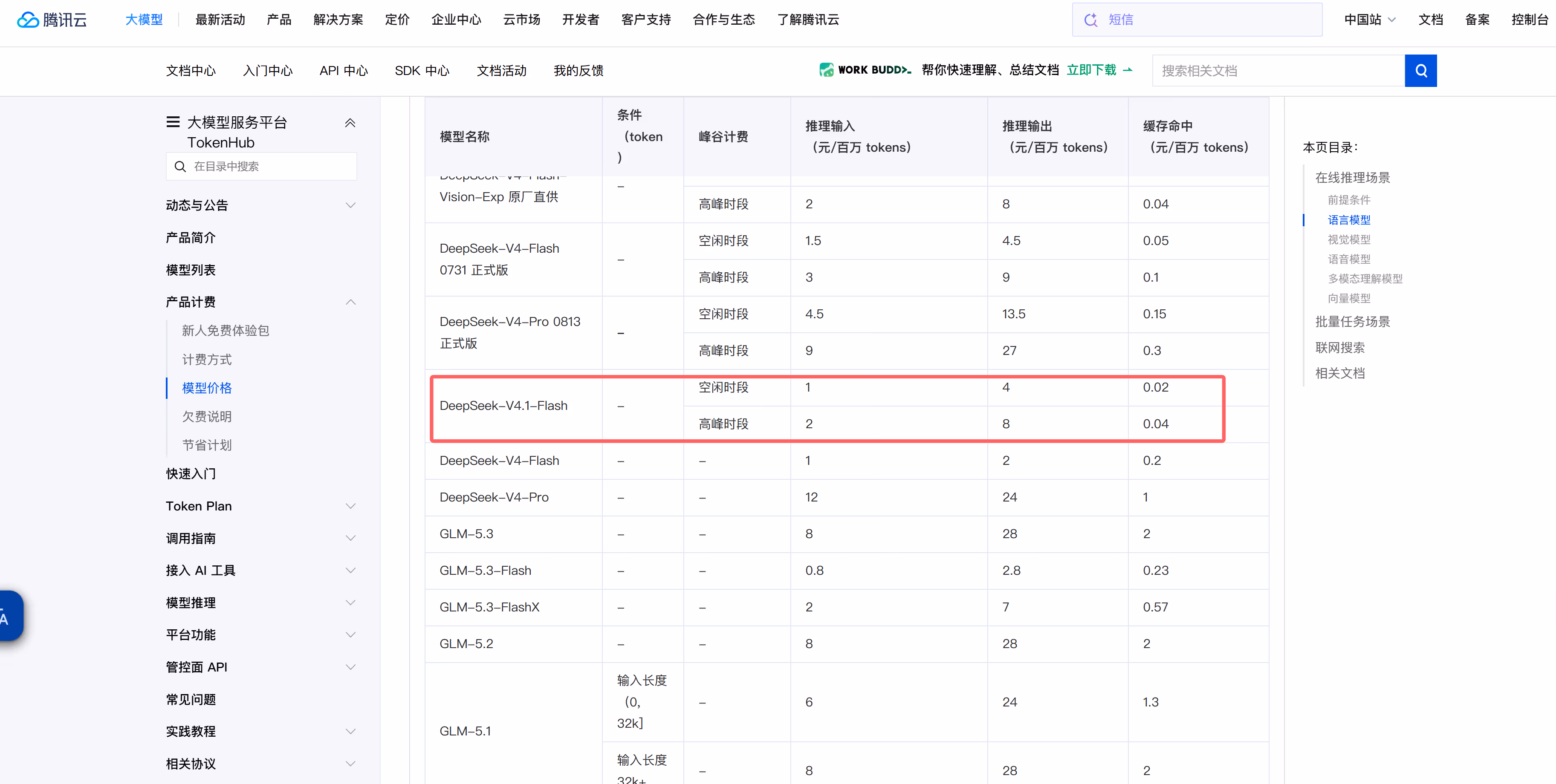Expand the 动态与公告 section
Image resolution: width=1556 pixels, height=784 pixels.
tap(350, 205)
